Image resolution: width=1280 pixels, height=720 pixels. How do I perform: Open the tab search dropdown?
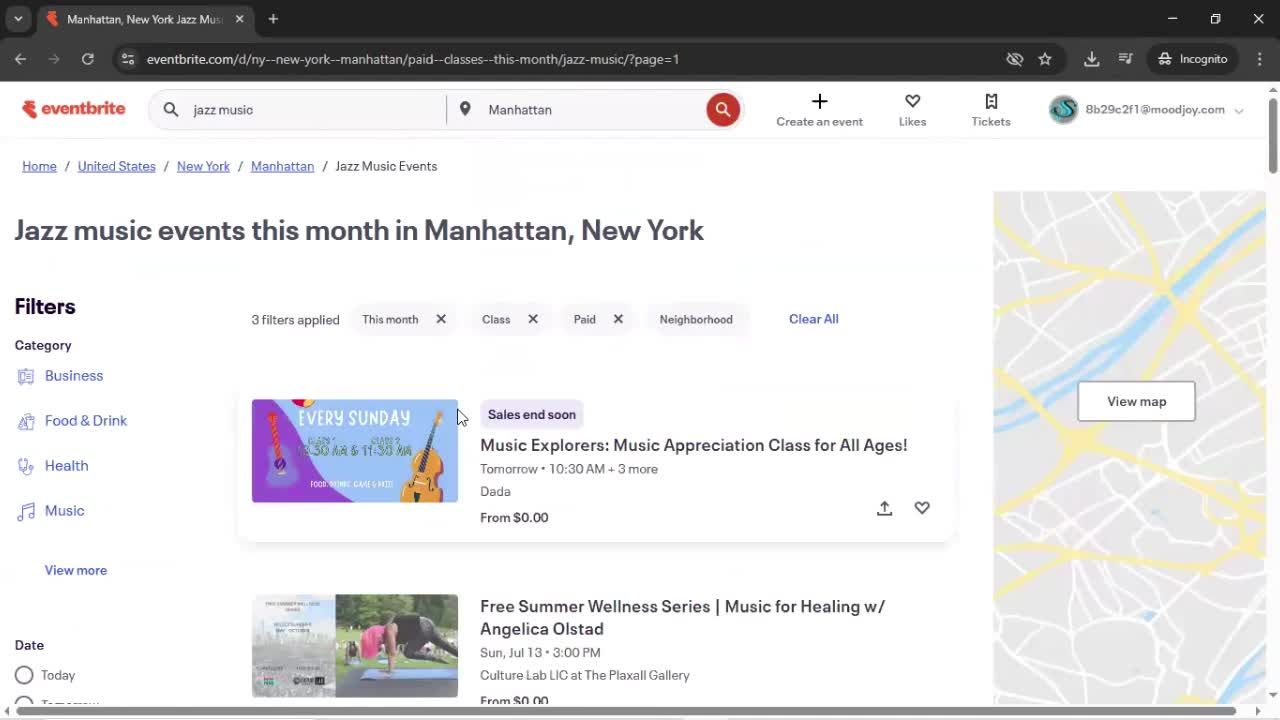click(x=18, y=19)
